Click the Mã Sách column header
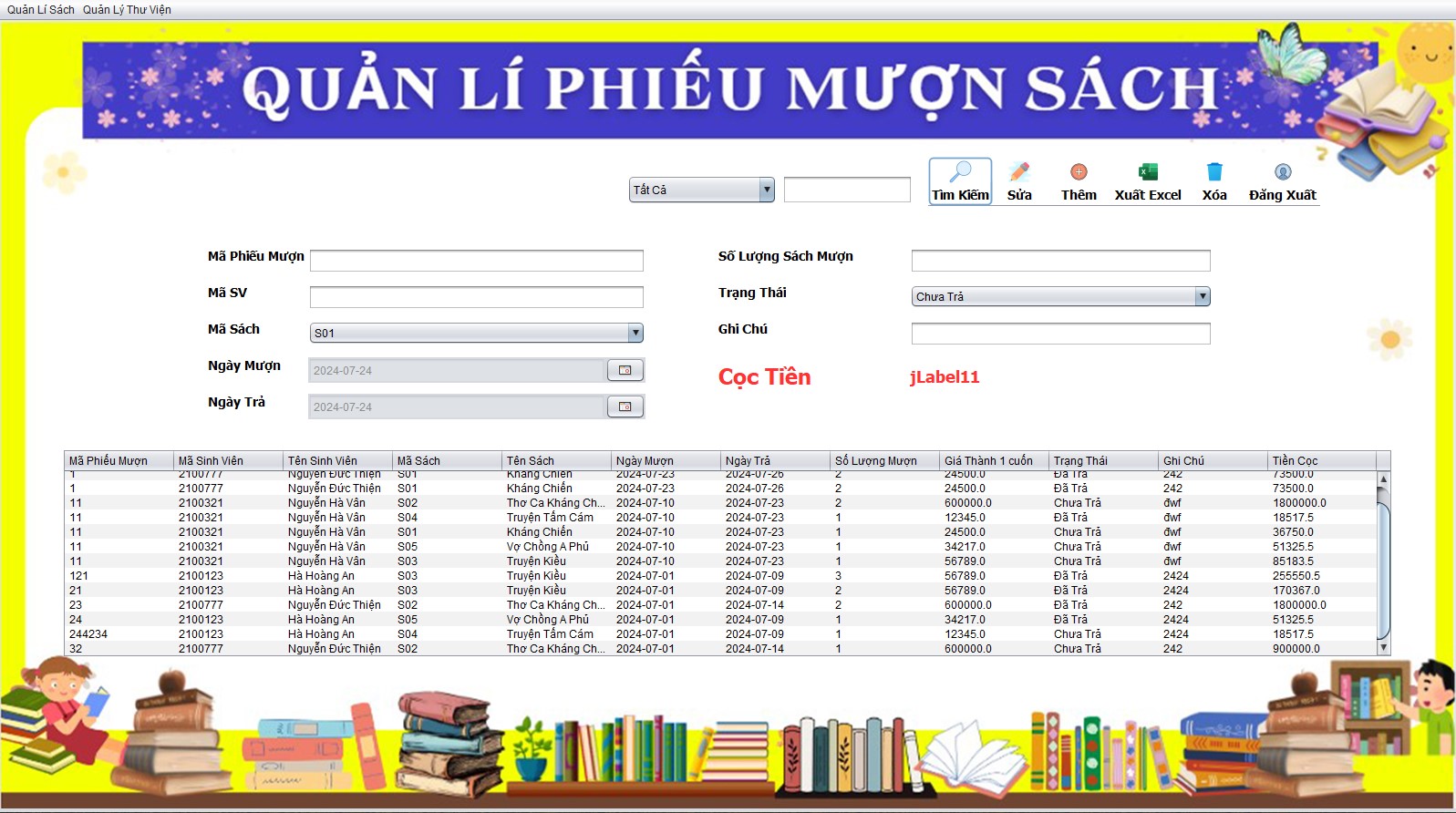The height and width of the screenshot is (813, 1456). tap(447, 460)
